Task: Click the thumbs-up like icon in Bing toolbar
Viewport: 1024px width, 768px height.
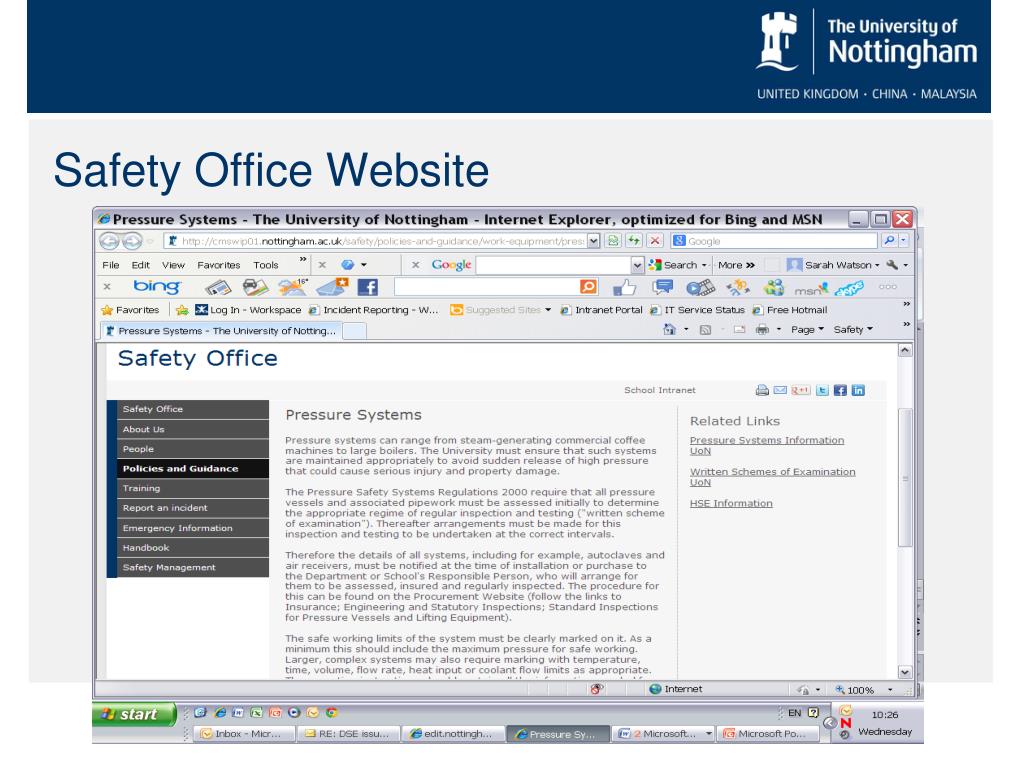Action: pyautogui.click(x=624, y=287)
